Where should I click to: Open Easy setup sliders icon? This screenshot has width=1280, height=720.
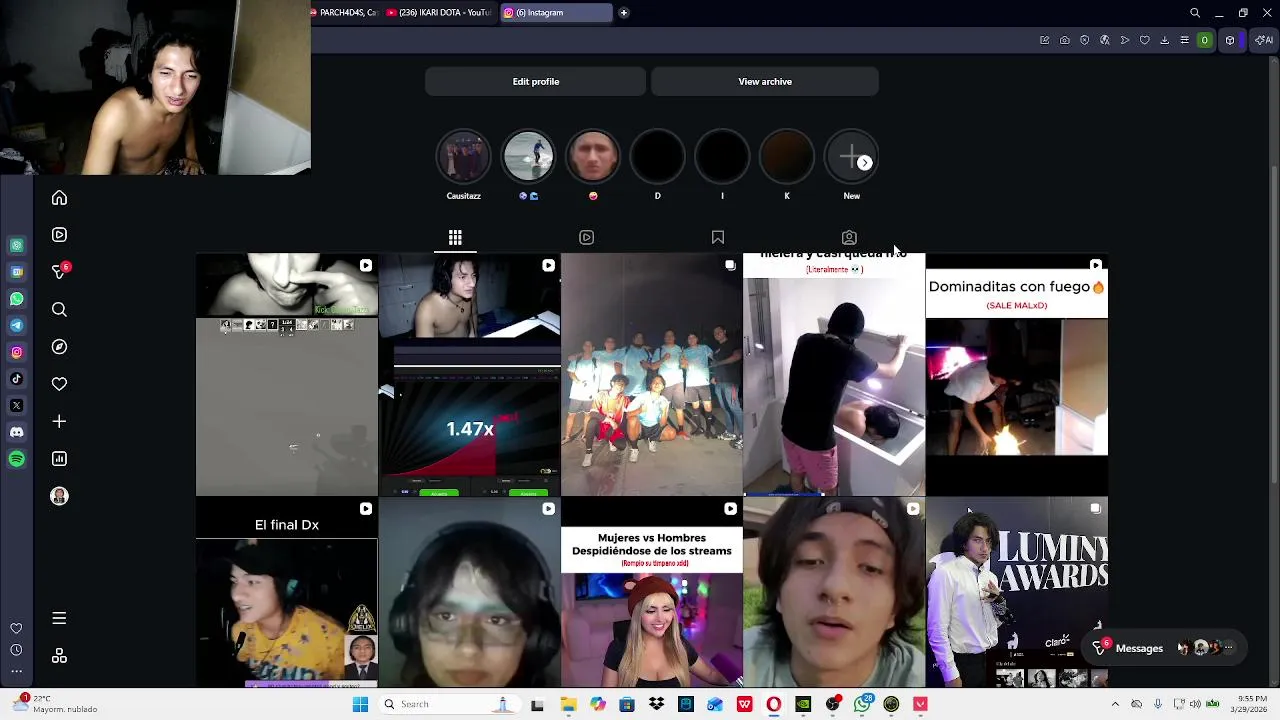pyautogui.click(x=1184, y=40)
